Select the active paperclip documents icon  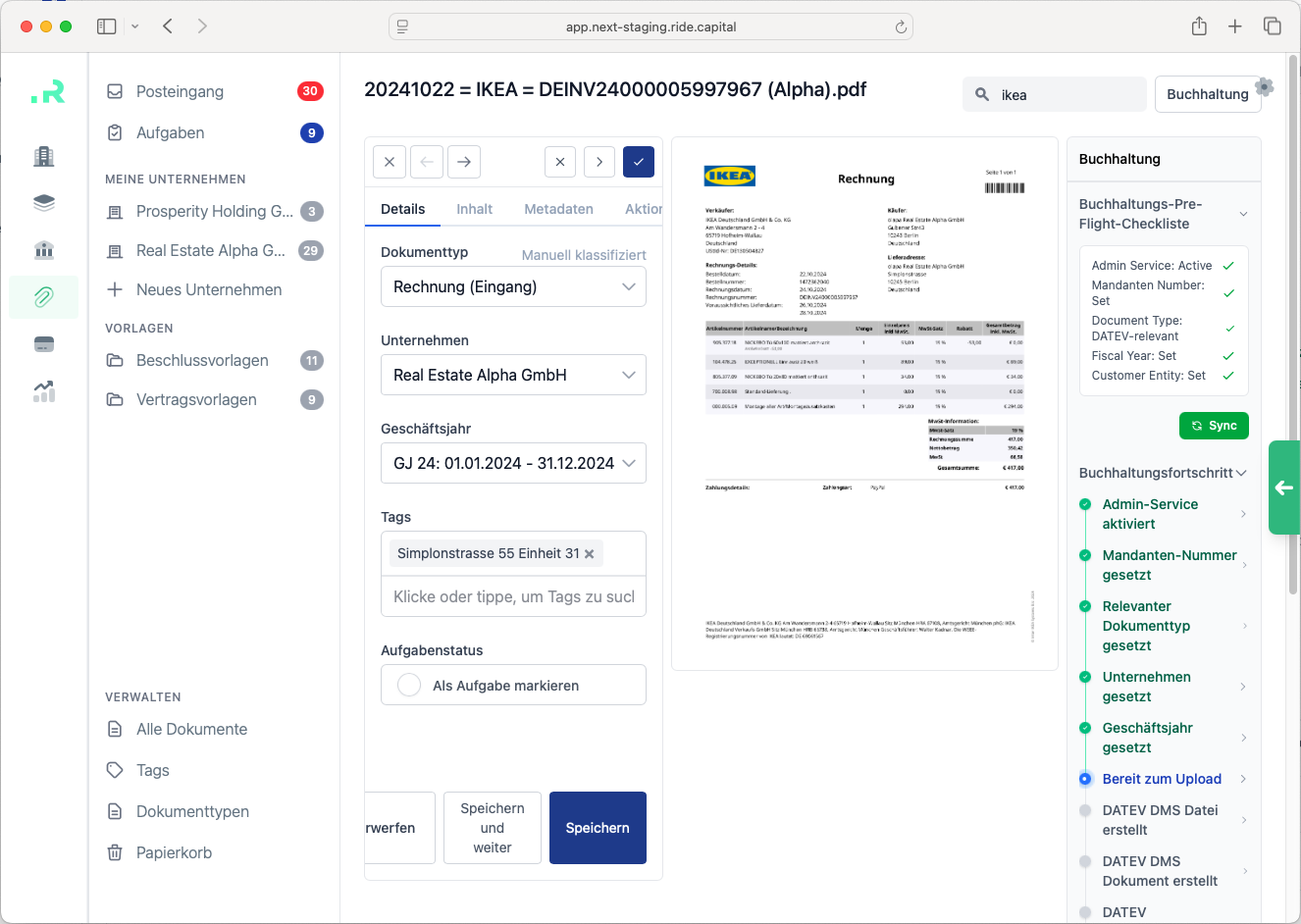[43, 296]
